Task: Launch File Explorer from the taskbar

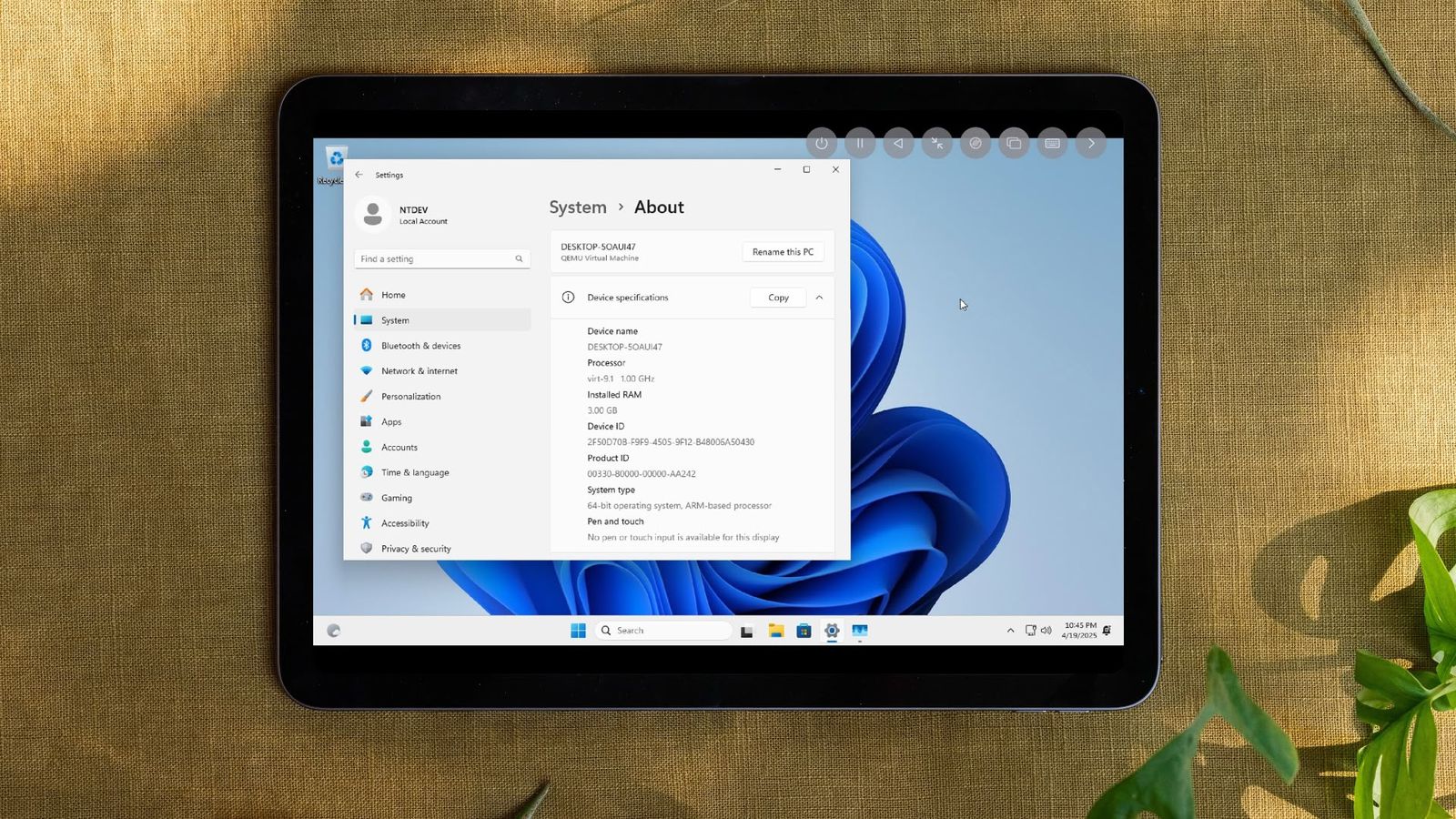Action: point(775,631)
